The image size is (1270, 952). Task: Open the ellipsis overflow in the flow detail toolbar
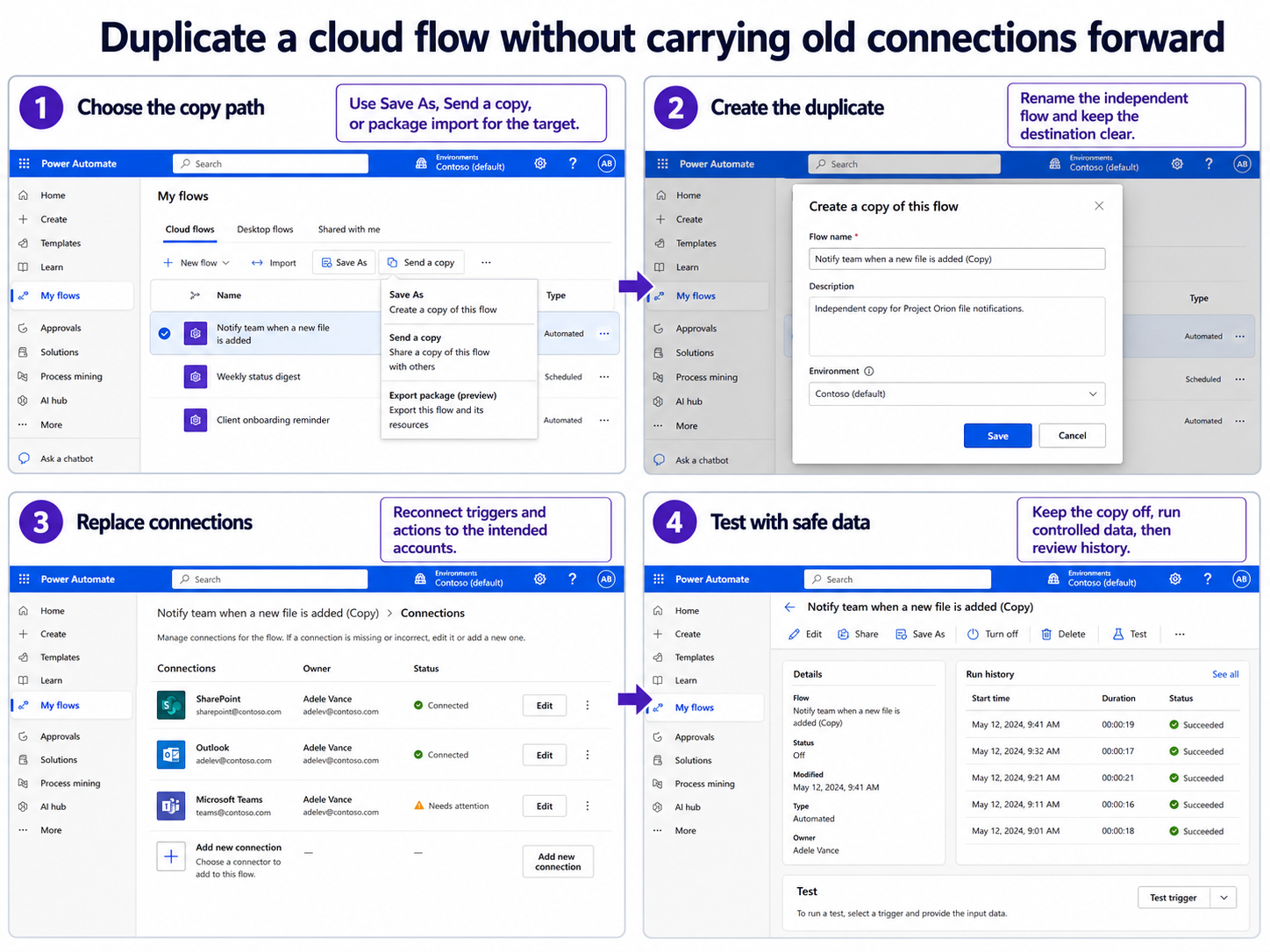[1180, 634]
